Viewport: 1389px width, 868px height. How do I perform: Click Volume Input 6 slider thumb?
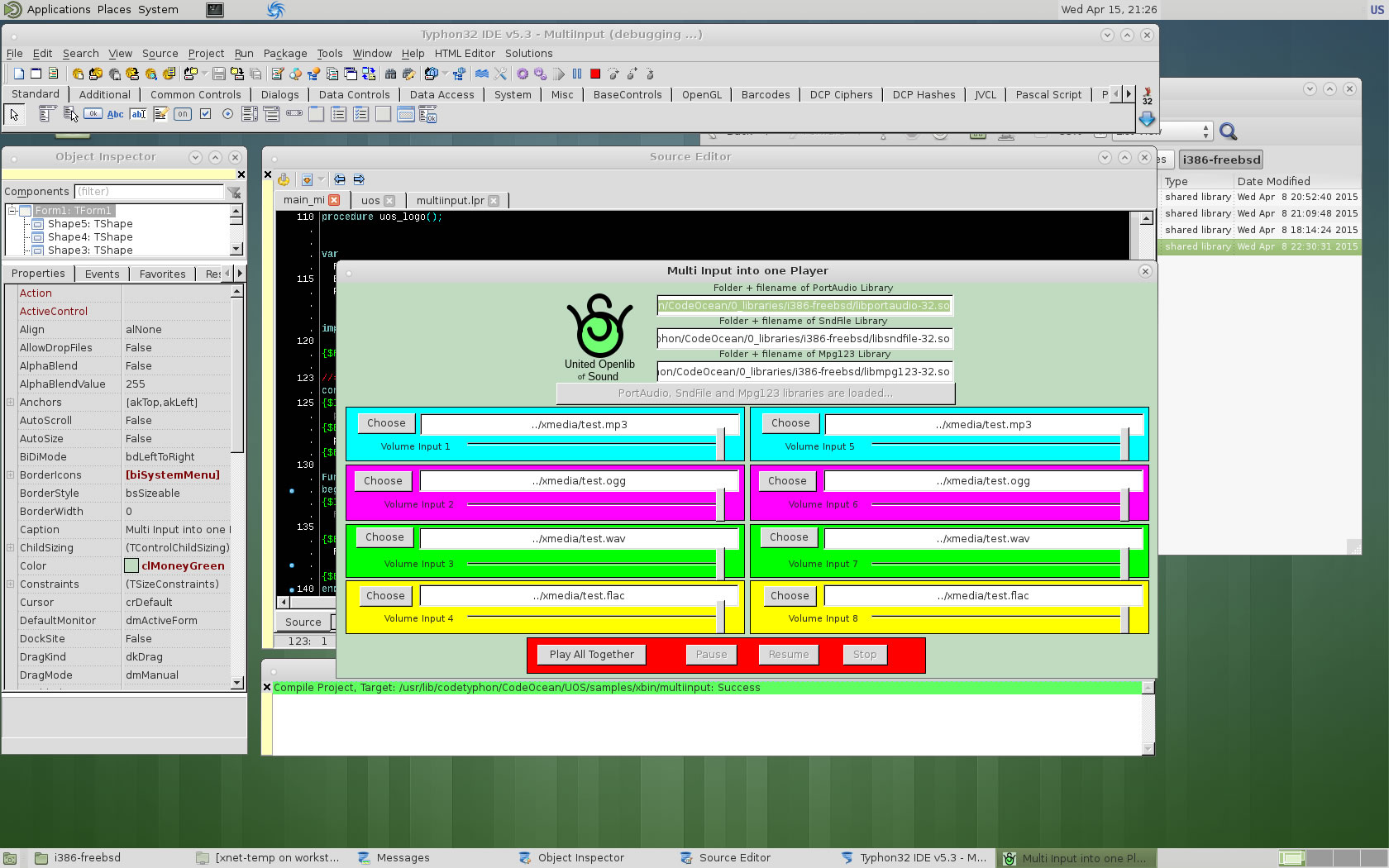tap(1124, 504)
